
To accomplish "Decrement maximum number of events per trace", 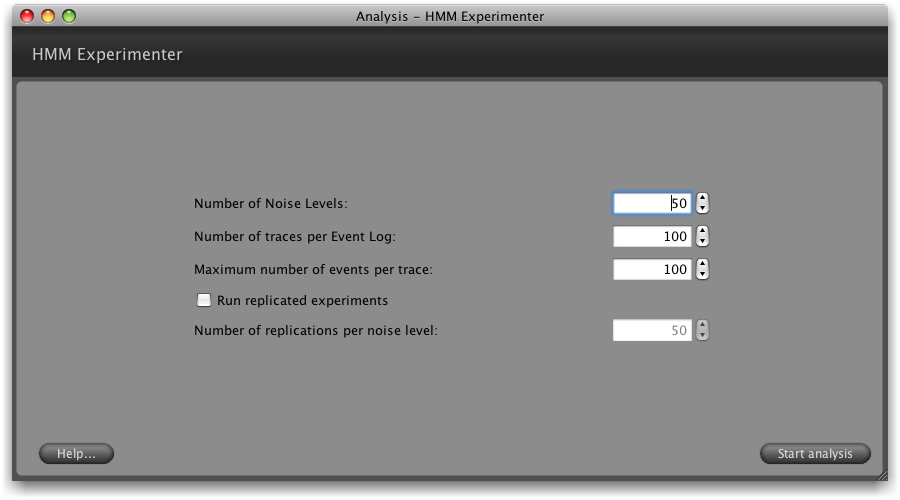I will pyautogui.click(x=702, y=275).
